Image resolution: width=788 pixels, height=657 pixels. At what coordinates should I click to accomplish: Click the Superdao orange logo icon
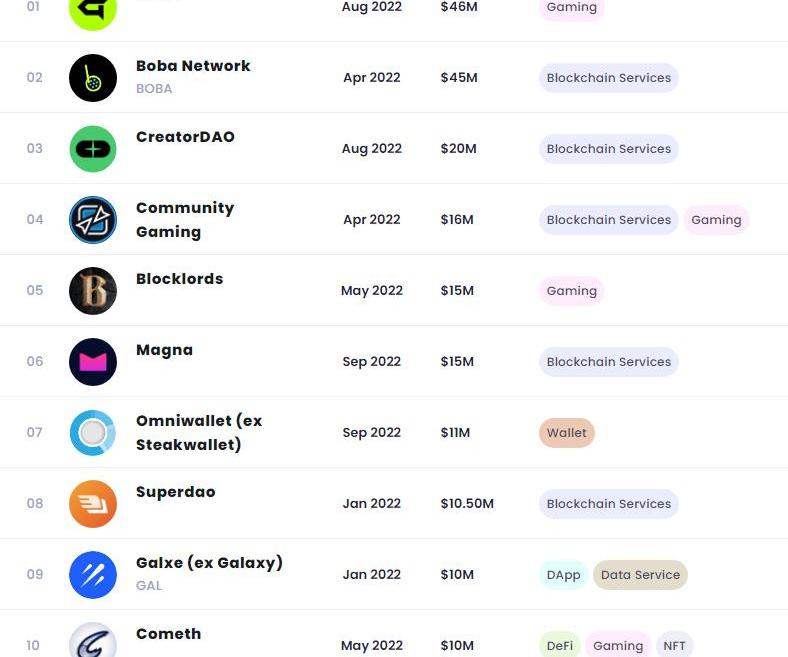point(93,504)
